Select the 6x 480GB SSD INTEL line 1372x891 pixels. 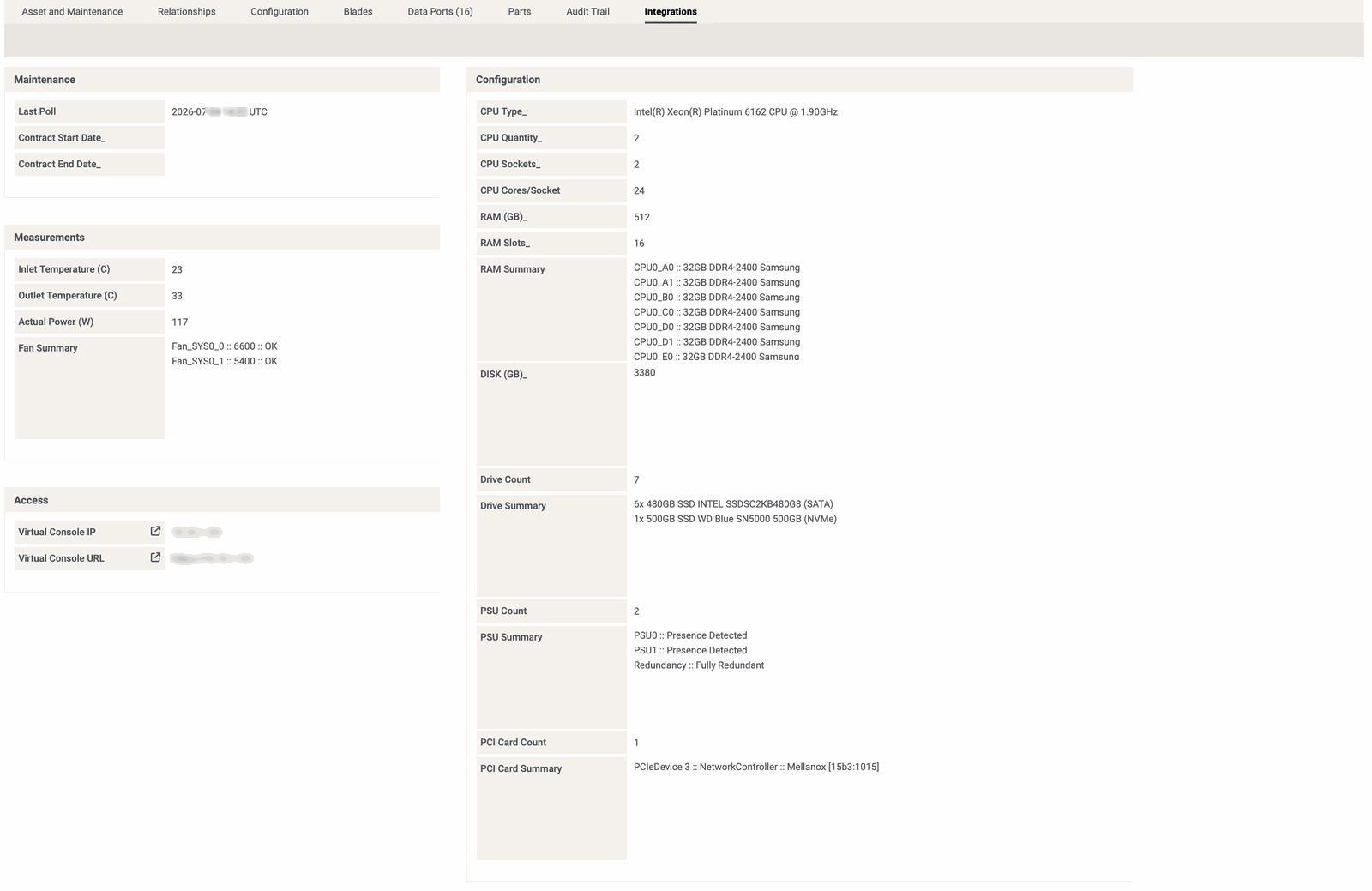tap(733, 504)
